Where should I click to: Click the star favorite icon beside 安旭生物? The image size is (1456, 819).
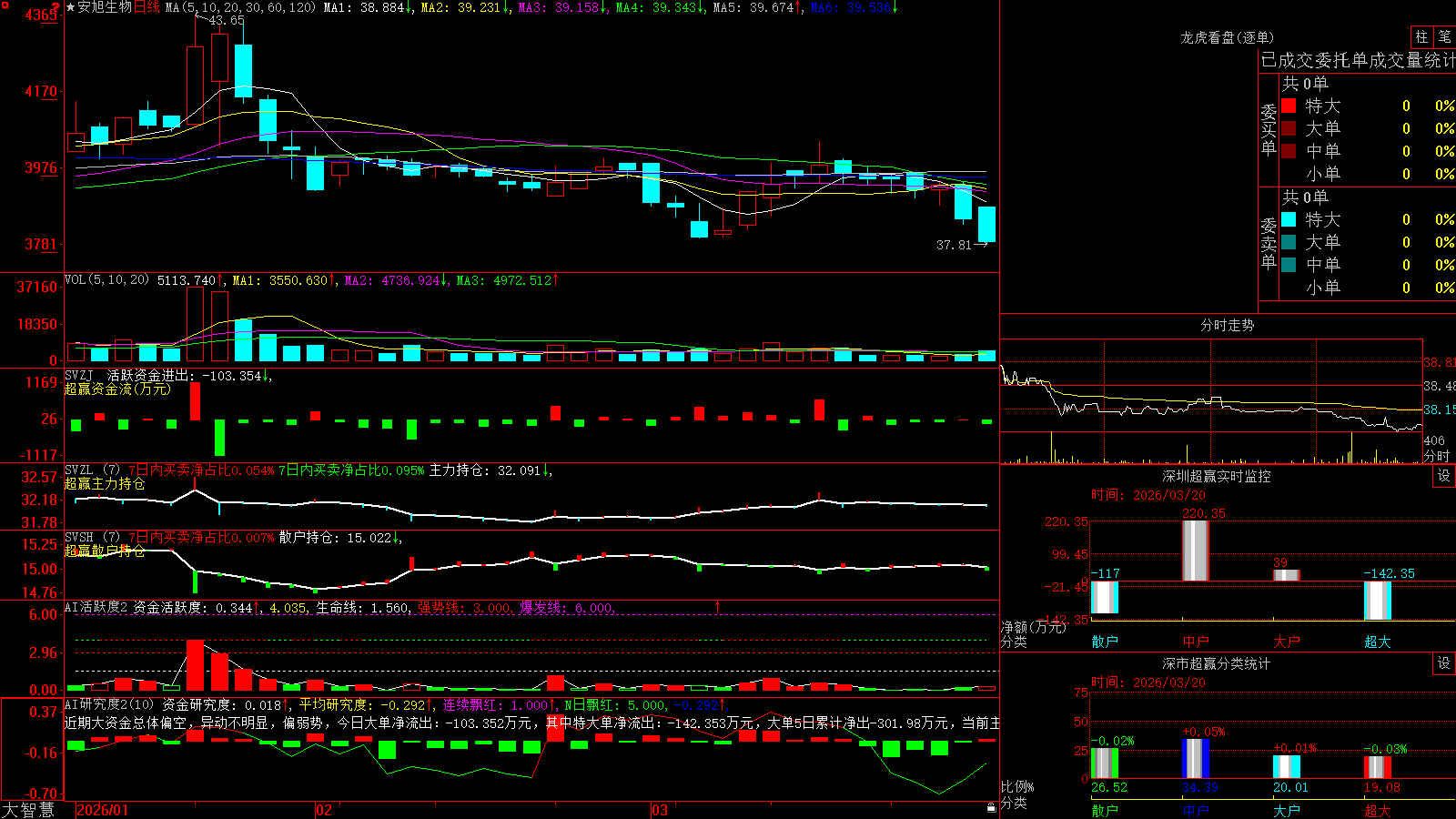pos(70,7)
